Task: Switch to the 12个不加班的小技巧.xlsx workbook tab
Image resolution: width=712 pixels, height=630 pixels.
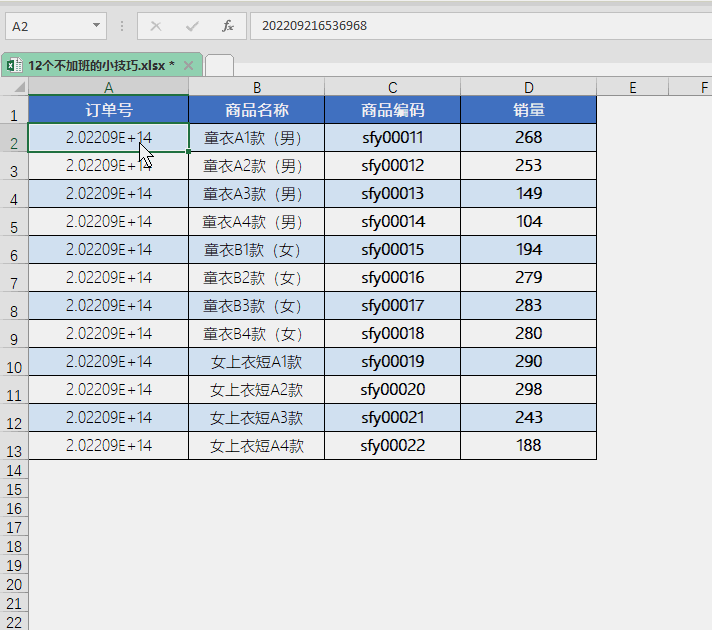Action: pyautogui.click(x=101, y=65)
